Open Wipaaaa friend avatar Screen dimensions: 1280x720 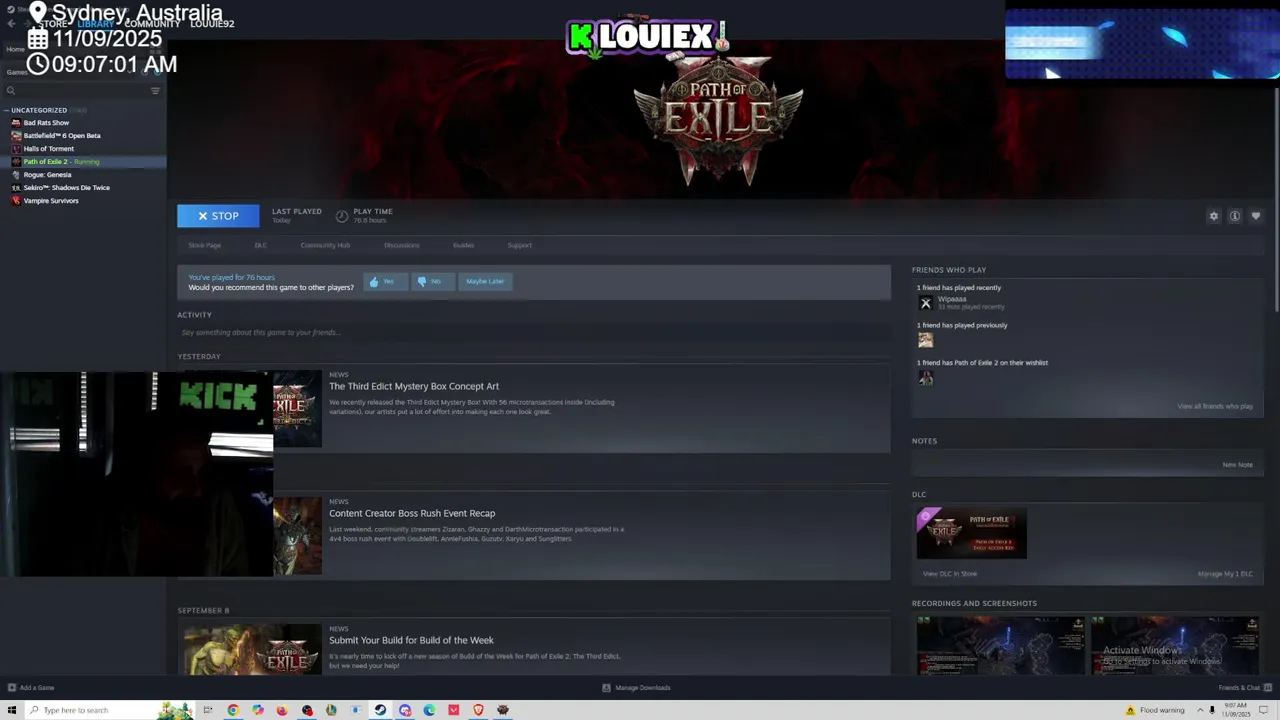coord(925,302)
